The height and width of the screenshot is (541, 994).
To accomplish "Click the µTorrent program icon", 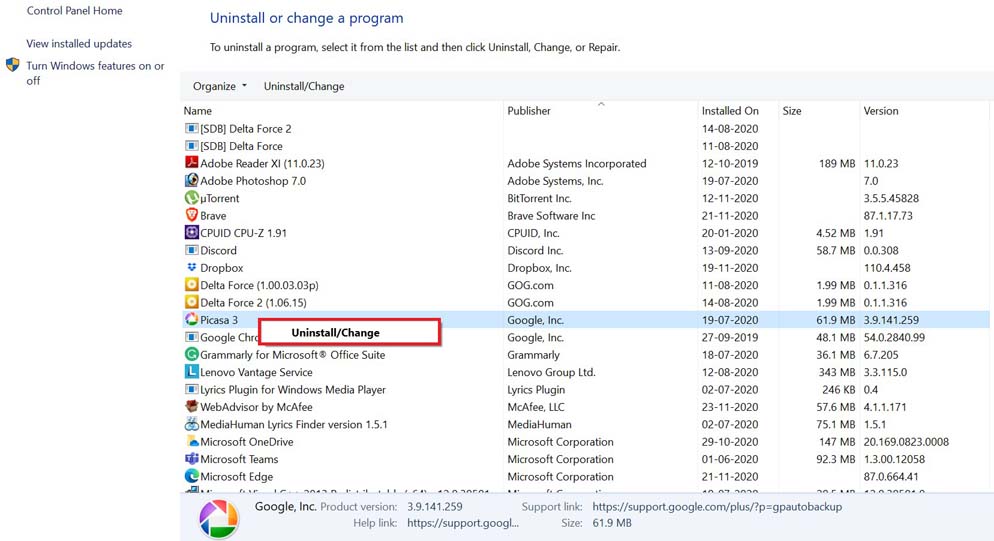I will click(x=191, y=198).
